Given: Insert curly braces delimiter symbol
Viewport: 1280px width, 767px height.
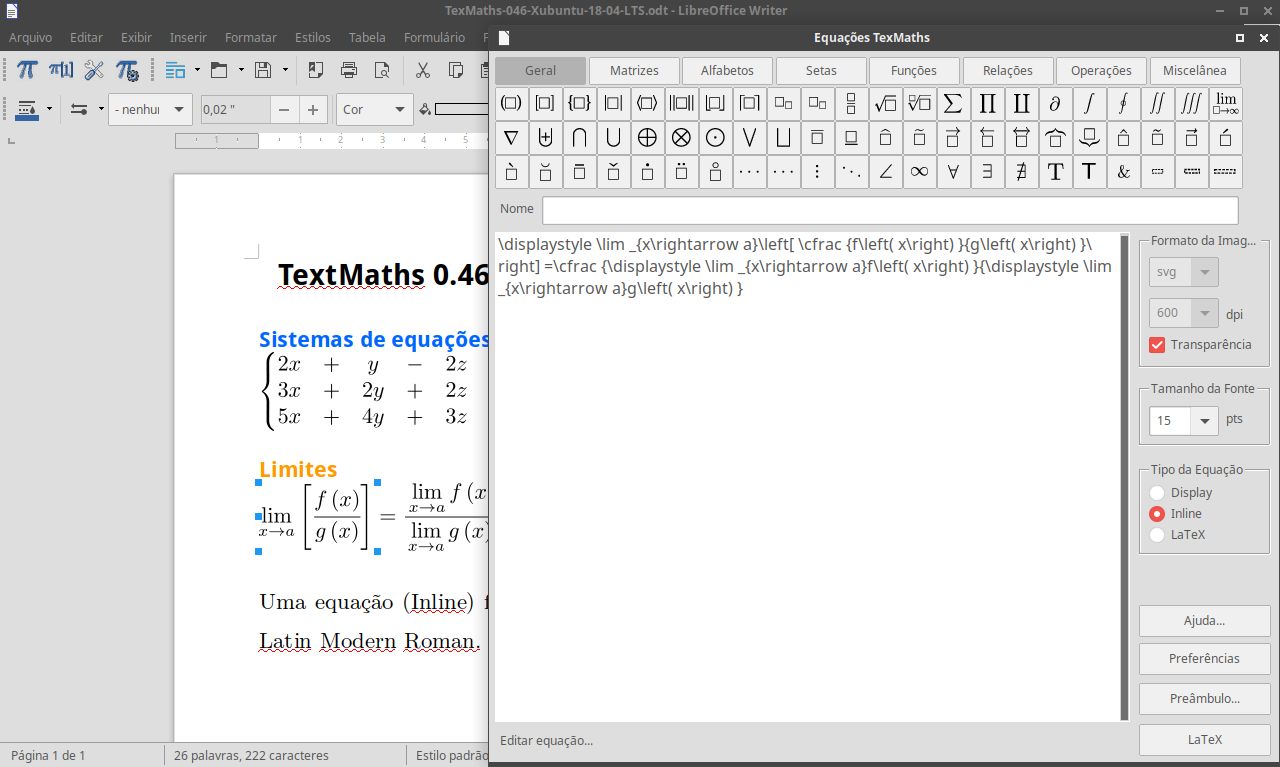Looking at the screenshot, I should point(579,103).
